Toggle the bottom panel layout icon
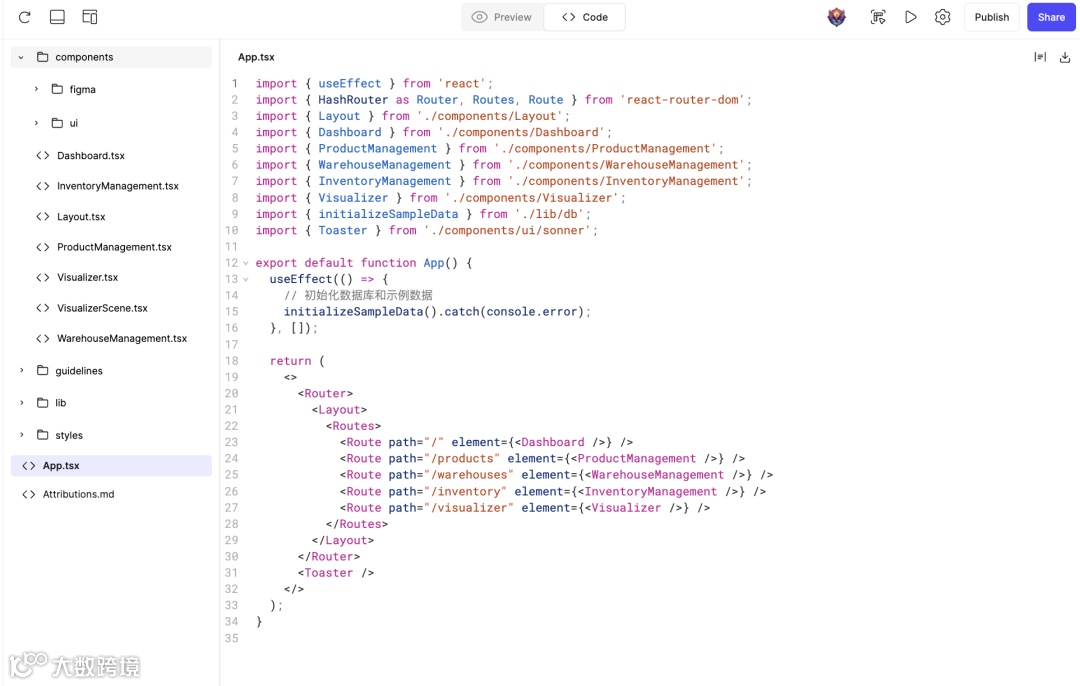Viewport: 1080px width, 686px height. (x=57, y=17)
